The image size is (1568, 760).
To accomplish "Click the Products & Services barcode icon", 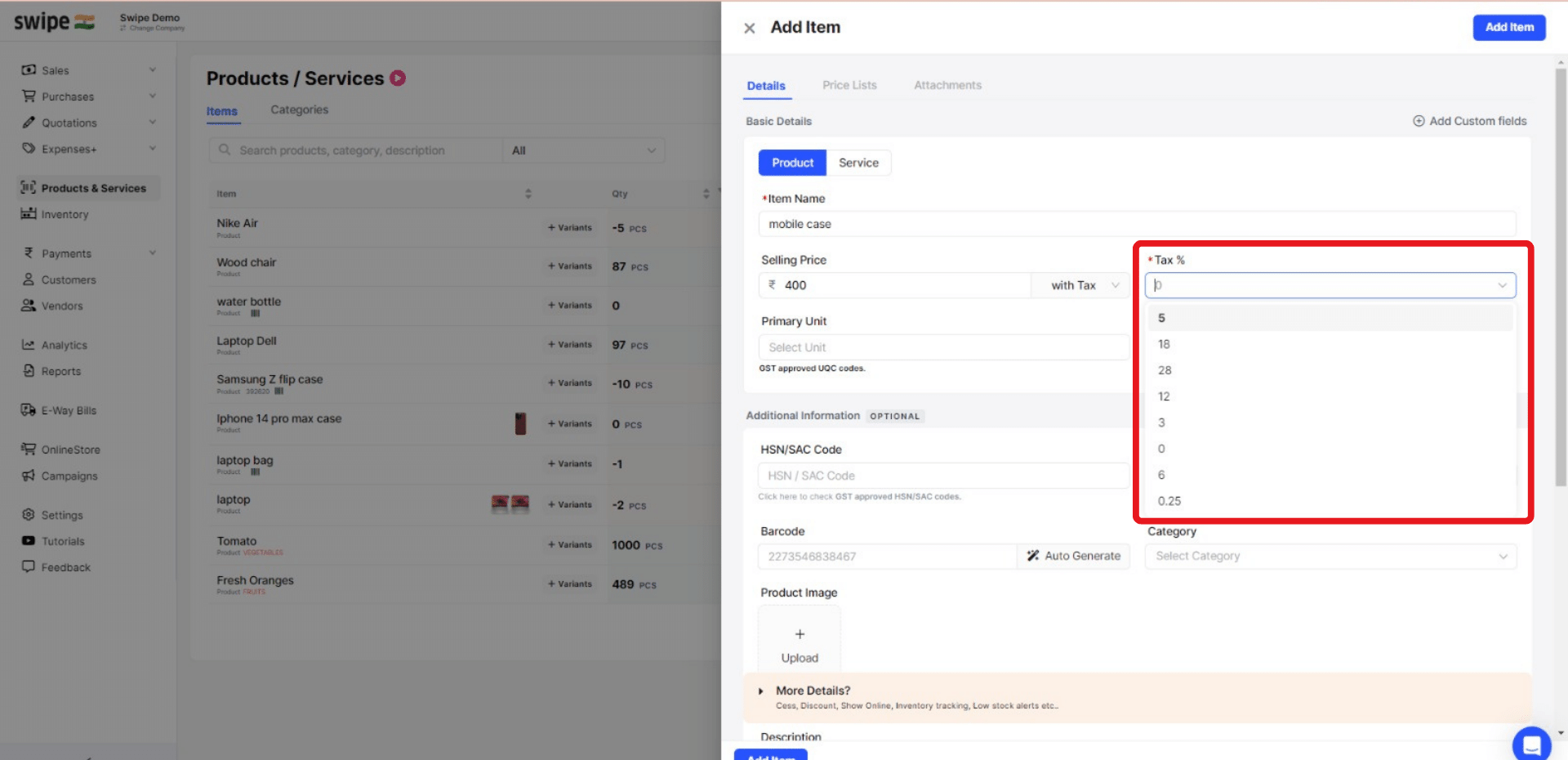I will tap(29, 188).
